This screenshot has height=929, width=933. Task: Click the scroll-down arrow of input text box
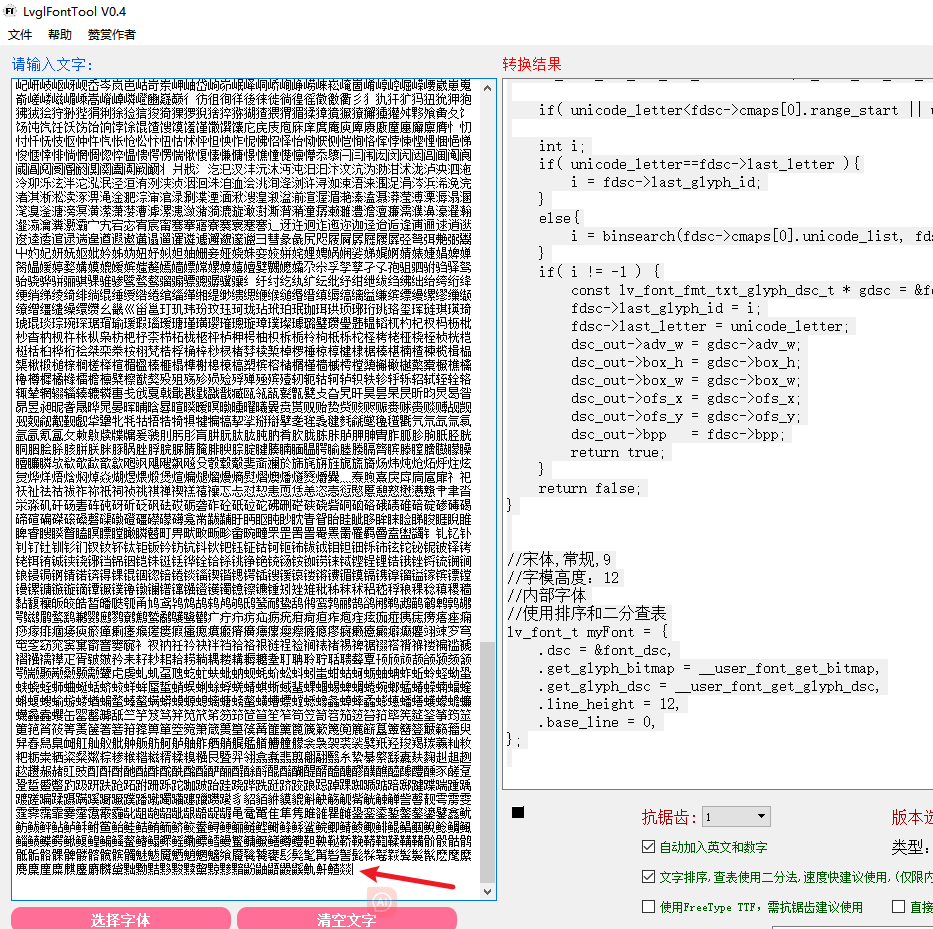click(x=487, y=891)
